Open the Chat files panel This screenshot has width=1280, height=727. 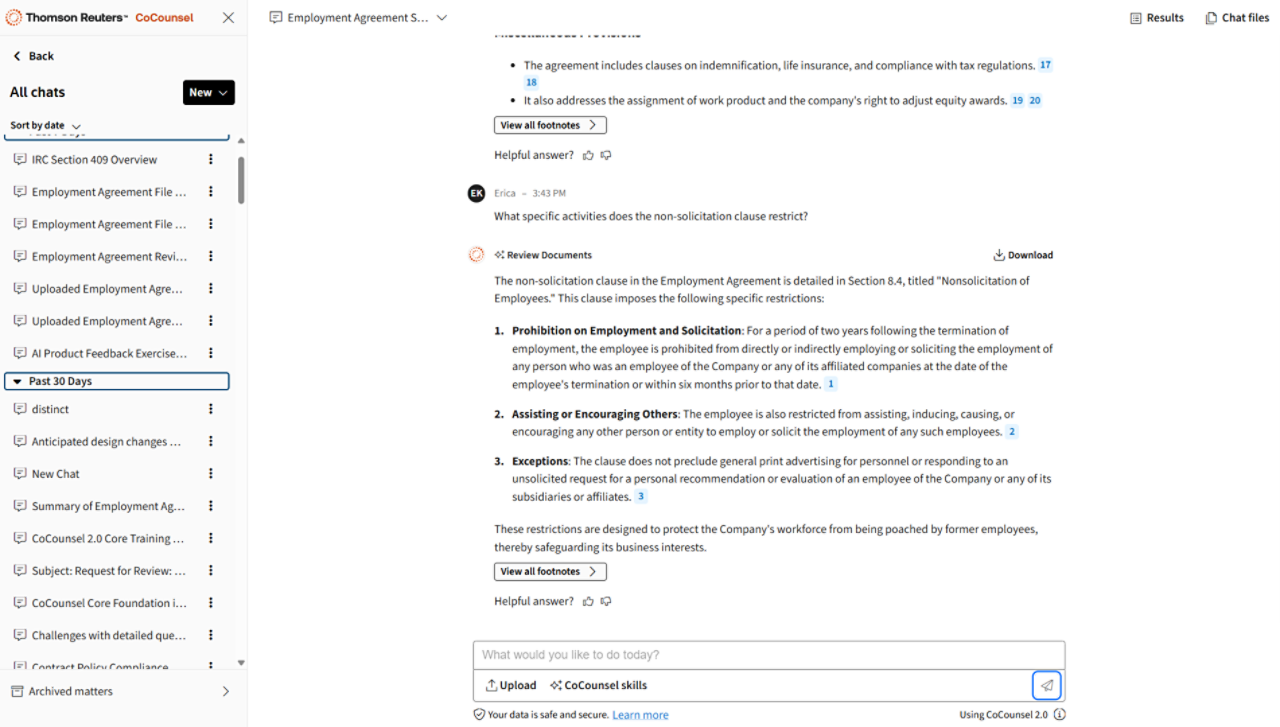coord(1237,18)
